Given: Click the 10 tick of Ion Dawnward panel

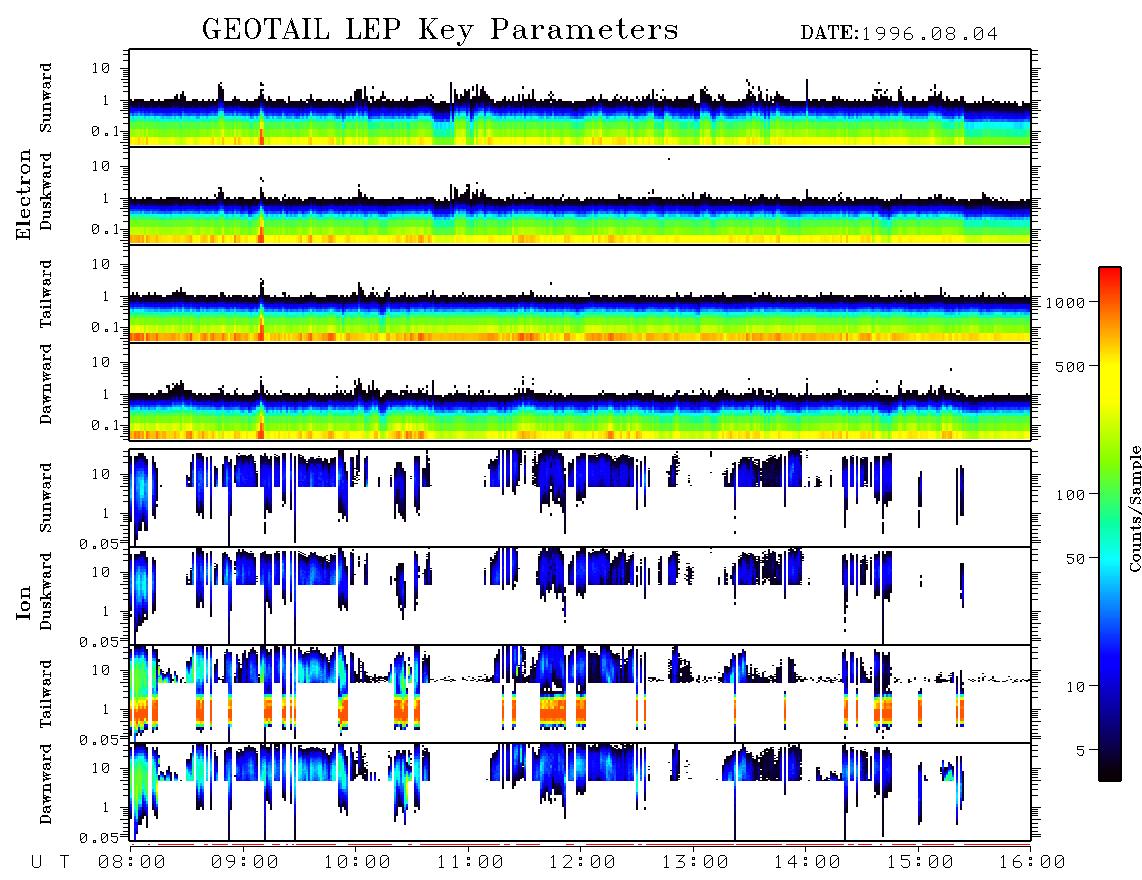Looking at the screenshot, I should click(x=101, y=769).
